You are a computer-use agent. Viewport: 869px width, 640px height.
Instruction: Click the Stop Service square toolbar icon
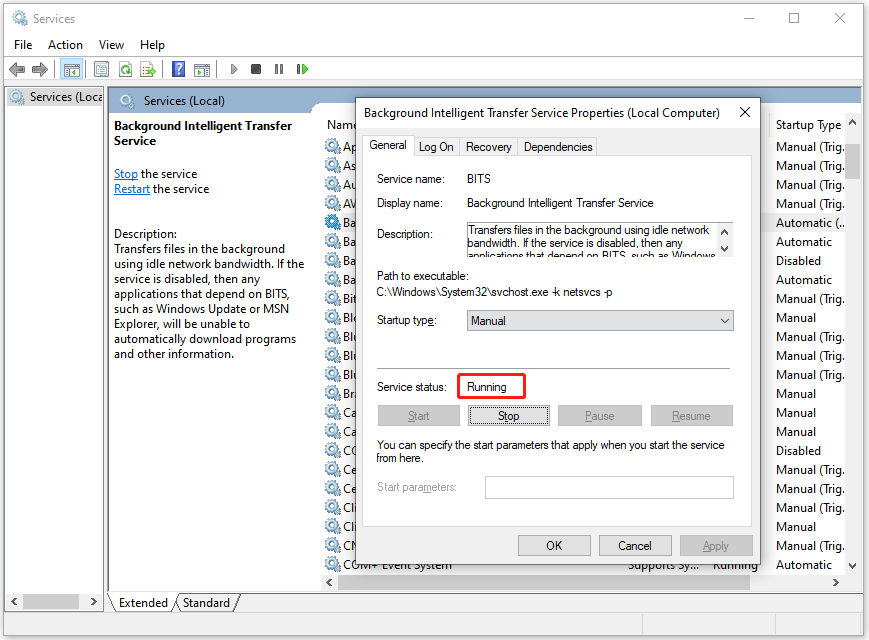tap(256, 69)
